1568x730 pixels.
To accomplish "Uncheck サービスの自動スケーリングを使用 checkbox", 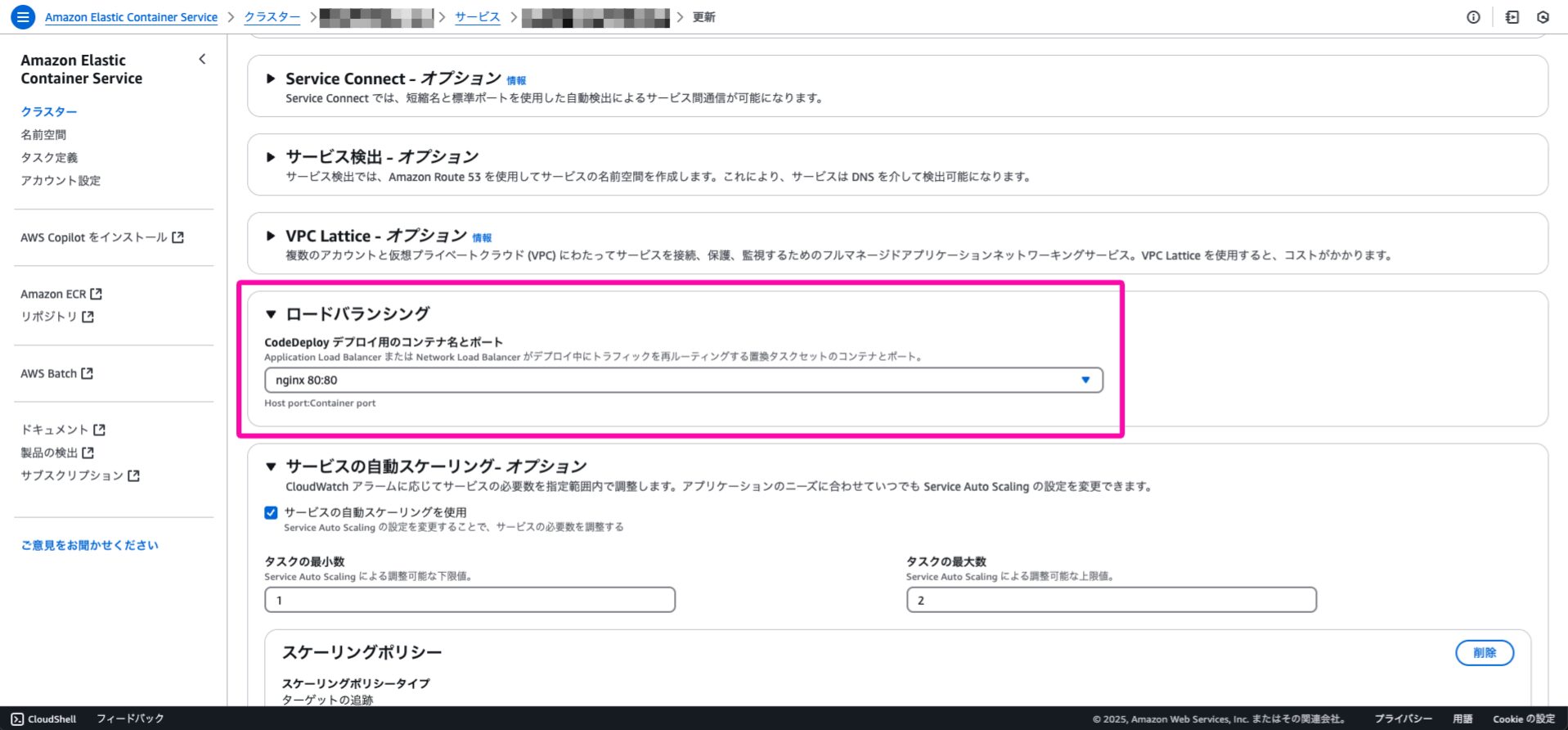I will click(271, 512).
